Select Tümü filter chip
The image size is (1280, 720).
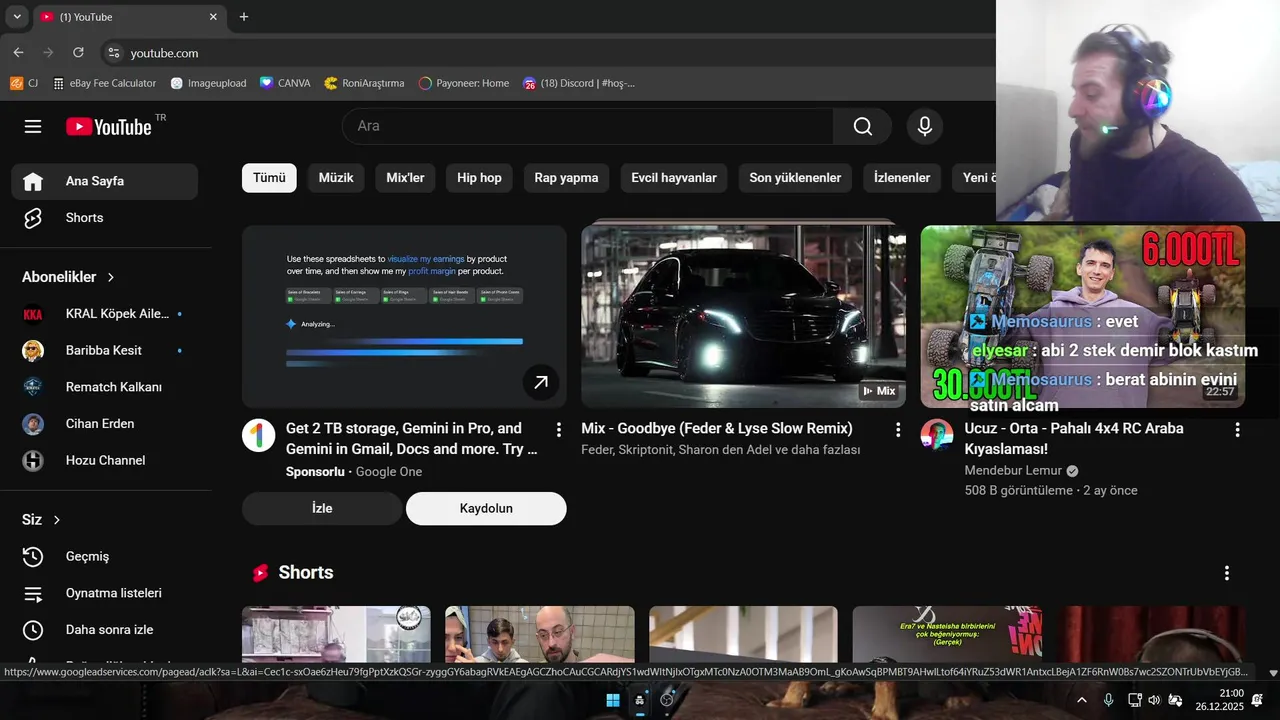[x=269, y=178]
